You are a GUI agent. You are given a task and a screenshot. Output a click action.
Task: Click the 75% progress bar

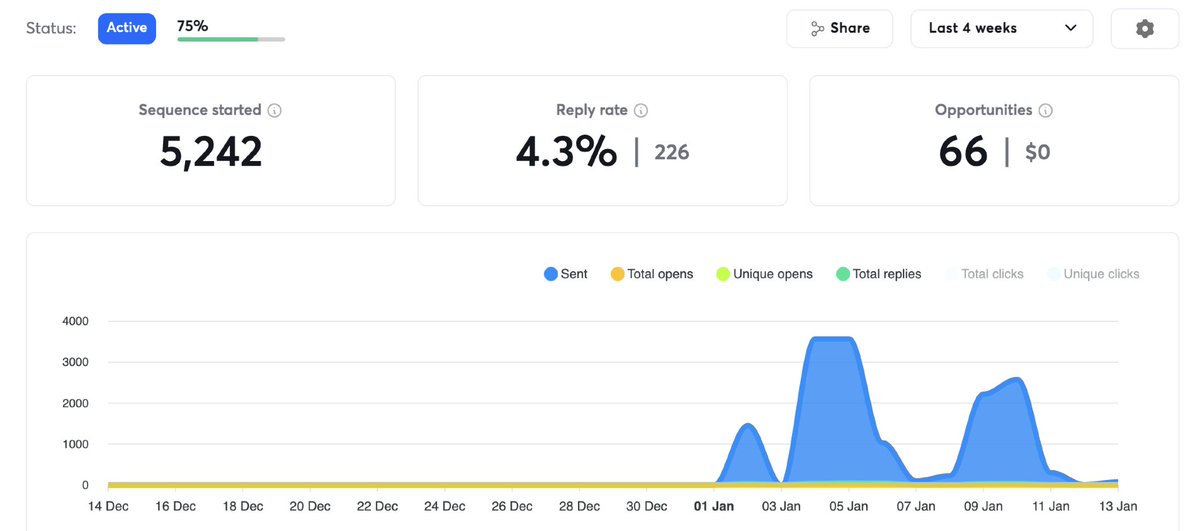pyautogui.click(x=231, y=40)
